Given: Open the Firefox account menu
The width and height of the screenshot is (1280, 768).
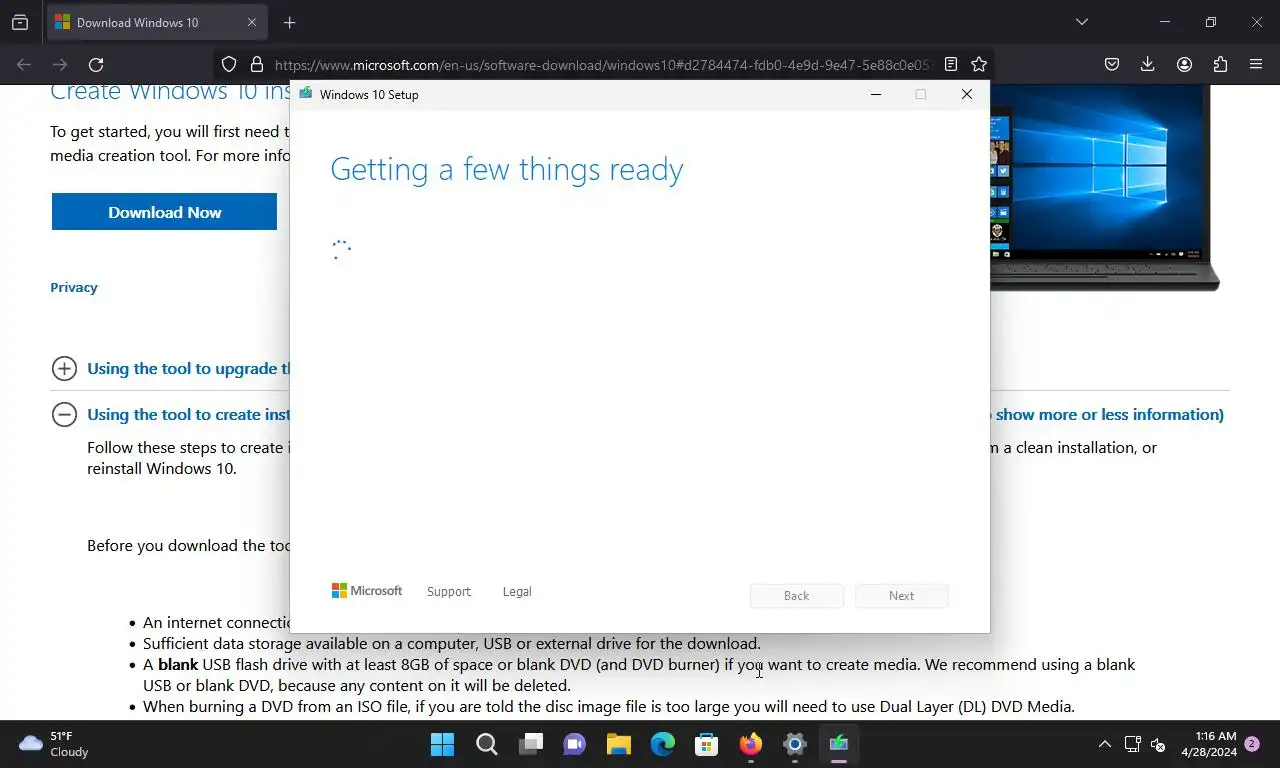Looking at the screenshot, I should point(1184,65).
